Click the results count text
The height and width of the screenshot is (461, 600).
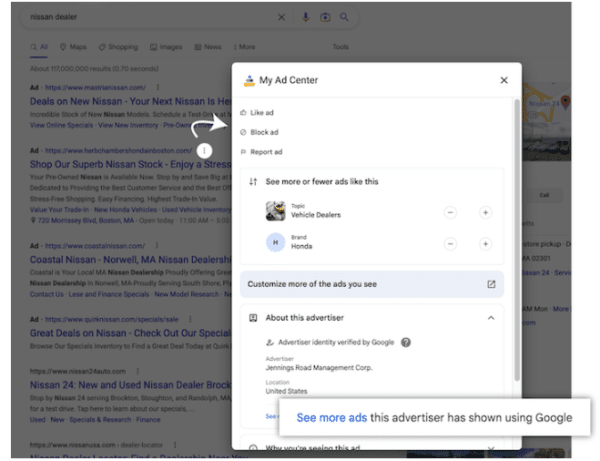94,69
